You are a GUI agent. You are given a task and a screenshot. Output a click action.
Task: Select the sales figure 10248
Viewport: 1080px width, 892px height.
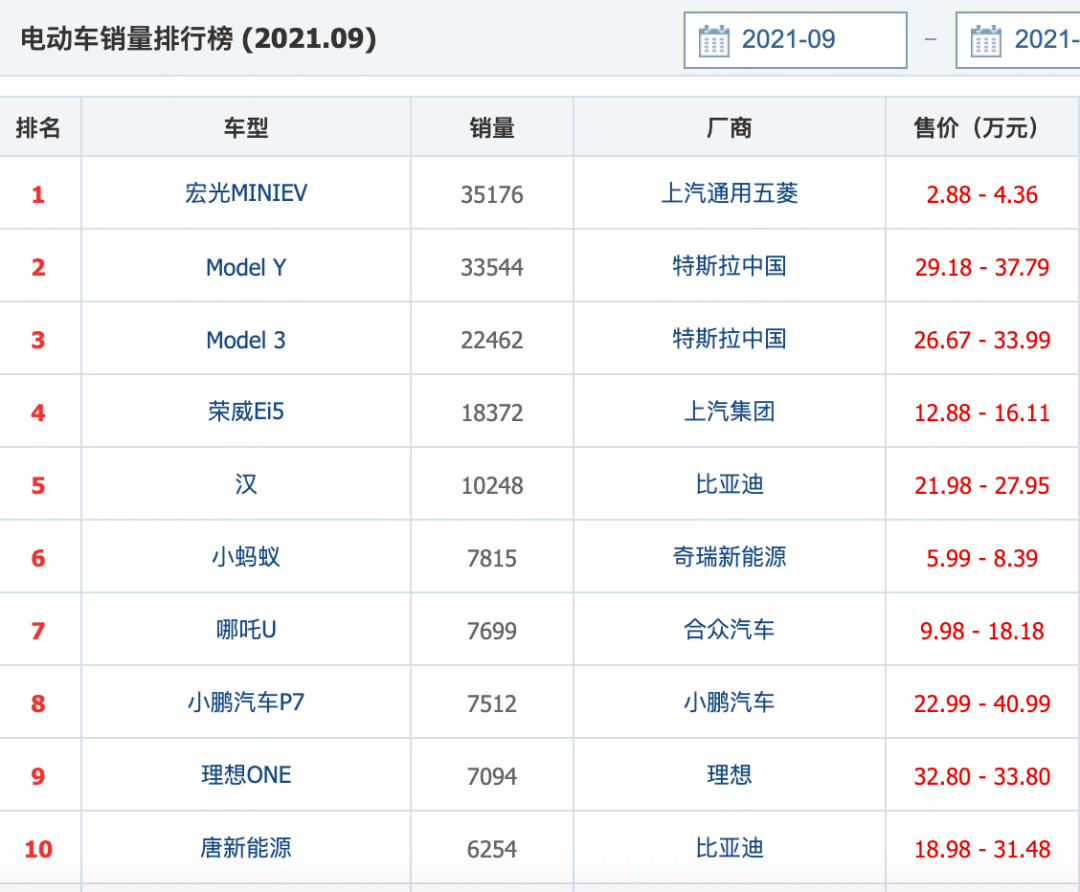point(492,486)
